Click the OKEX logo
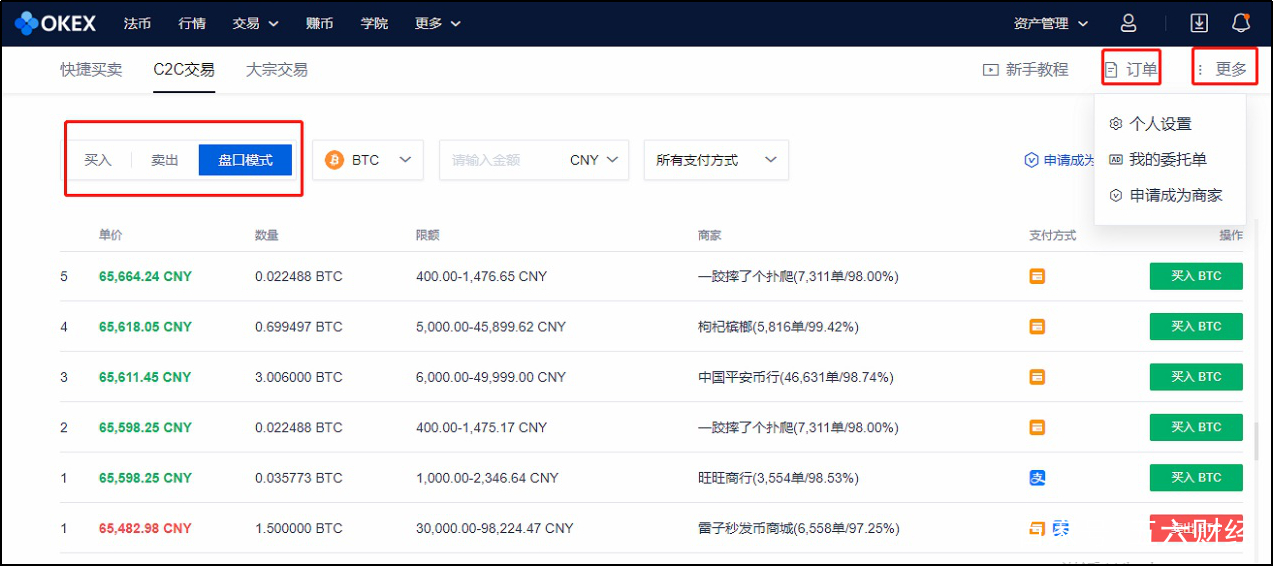 [56, 23]
